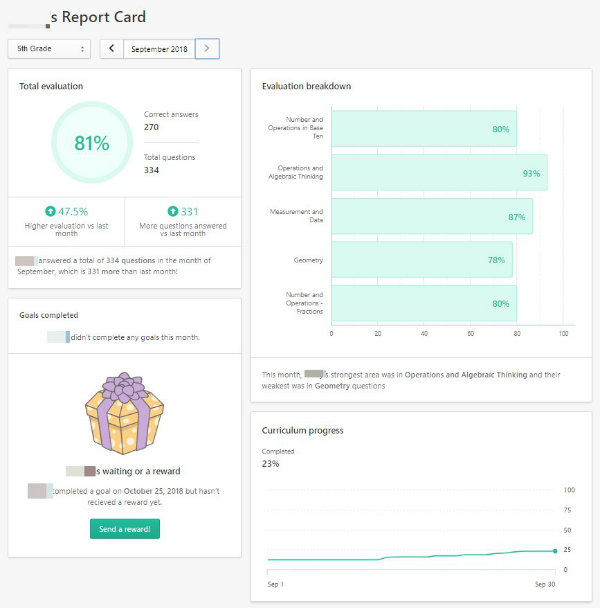Click the Completed 23% curriculum value
The height and width of the screenshot is (608, 600).
click(270, 464)
